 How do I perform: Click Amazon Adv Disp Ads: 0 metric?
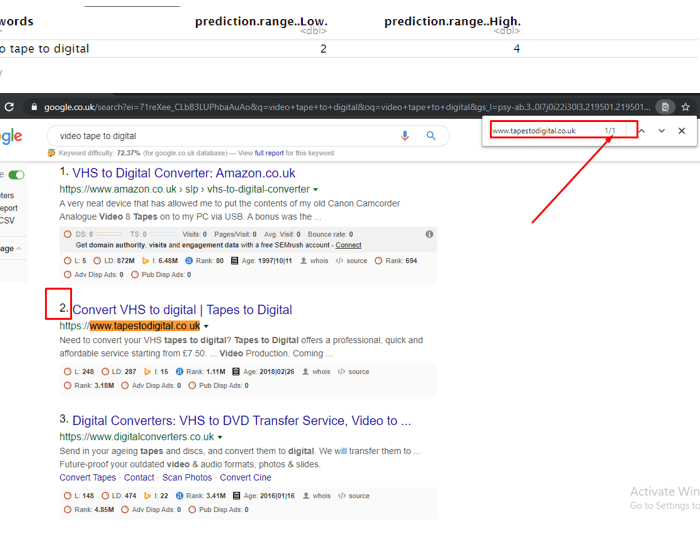coord(94,275)
